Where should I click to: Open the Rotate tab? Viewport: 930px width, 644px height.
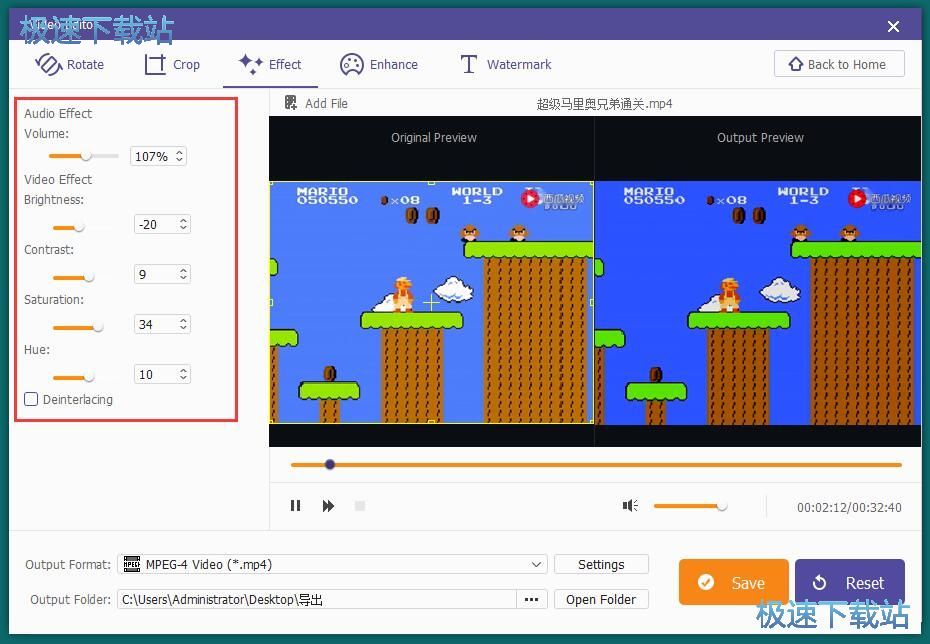69,64
